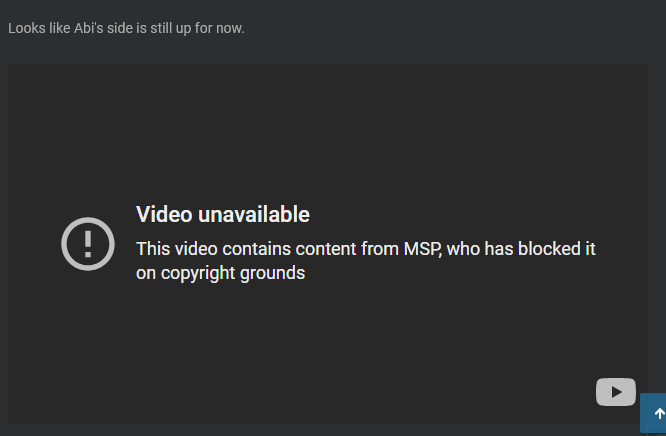Click the "Looks like Abi's side" post text

tap(126, 28)
